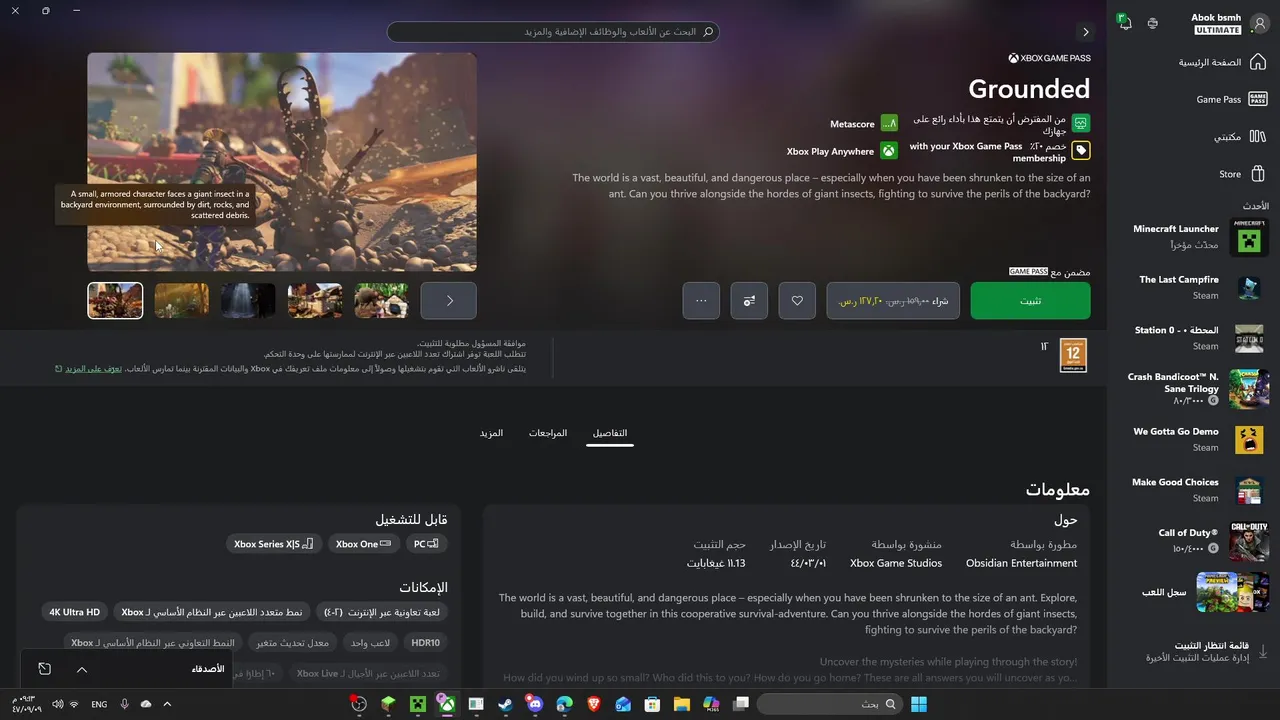Click Obsidian Entertainment developer name
Viewport: 1280px width, 720px height.
point(1021,563)
